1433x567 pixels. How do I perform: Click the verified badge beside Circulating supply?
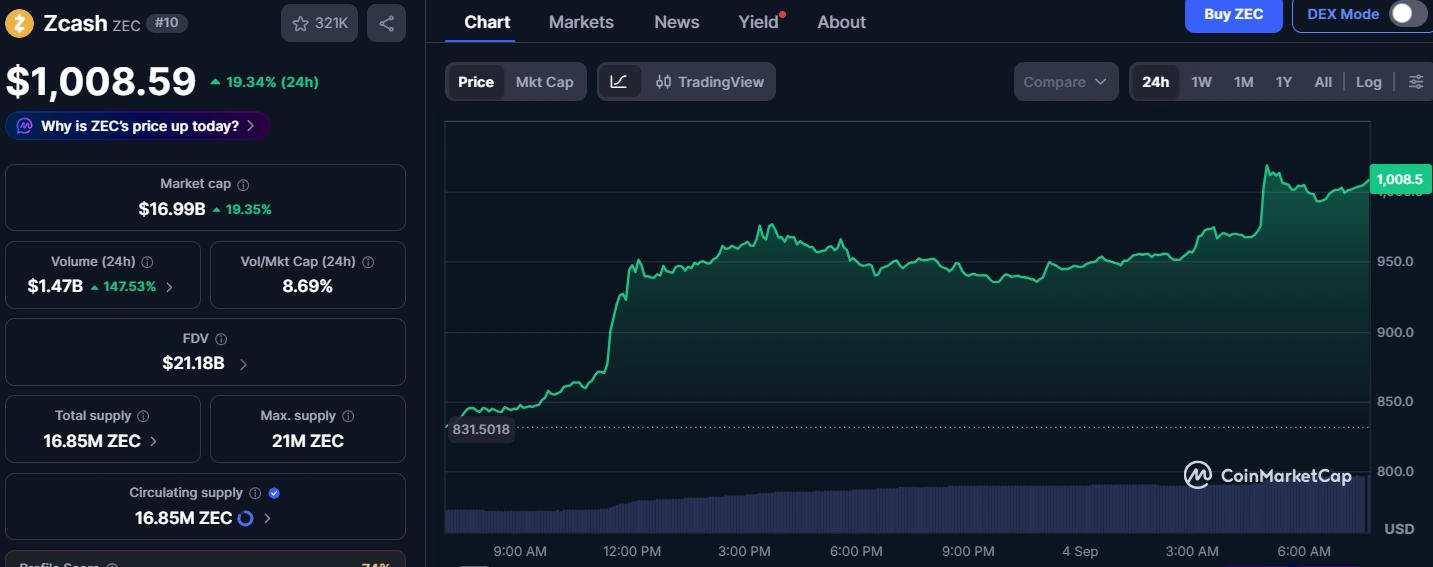tap(274, 493)
